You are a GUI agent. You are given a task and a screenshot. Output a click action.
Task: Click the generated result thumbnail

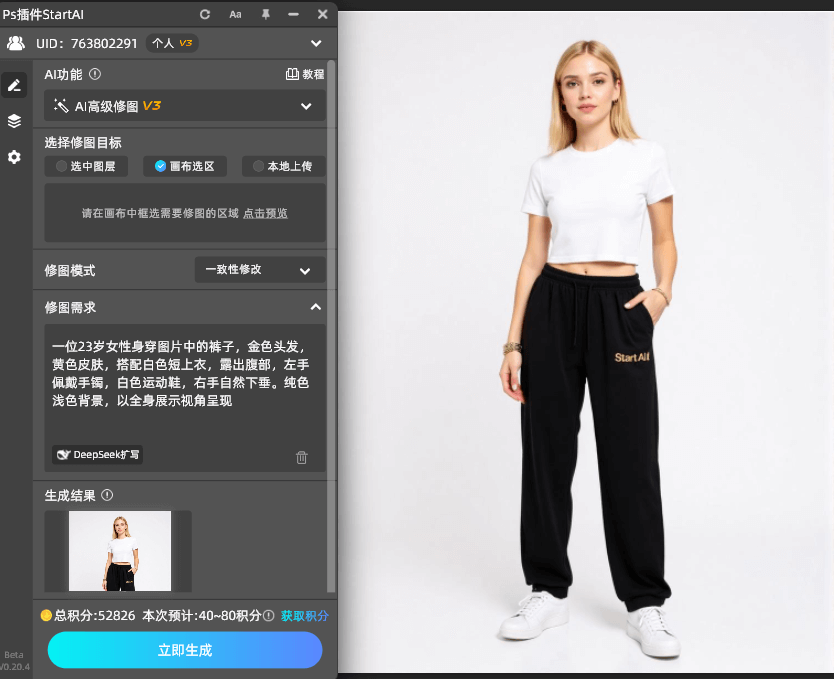tap(119, 551)
